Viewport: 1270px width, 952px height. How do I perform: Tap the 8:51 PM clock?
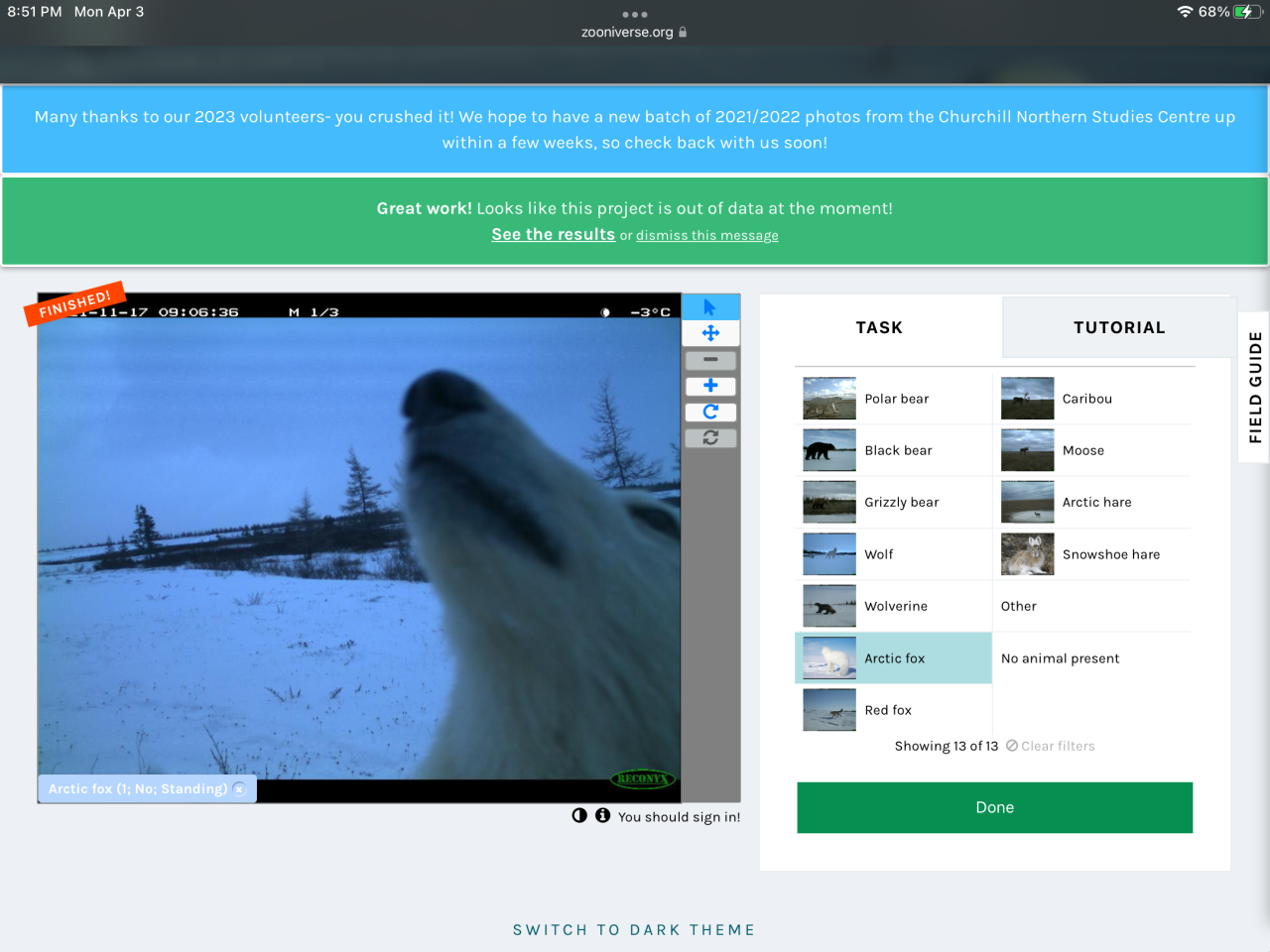tap(35, 12)
